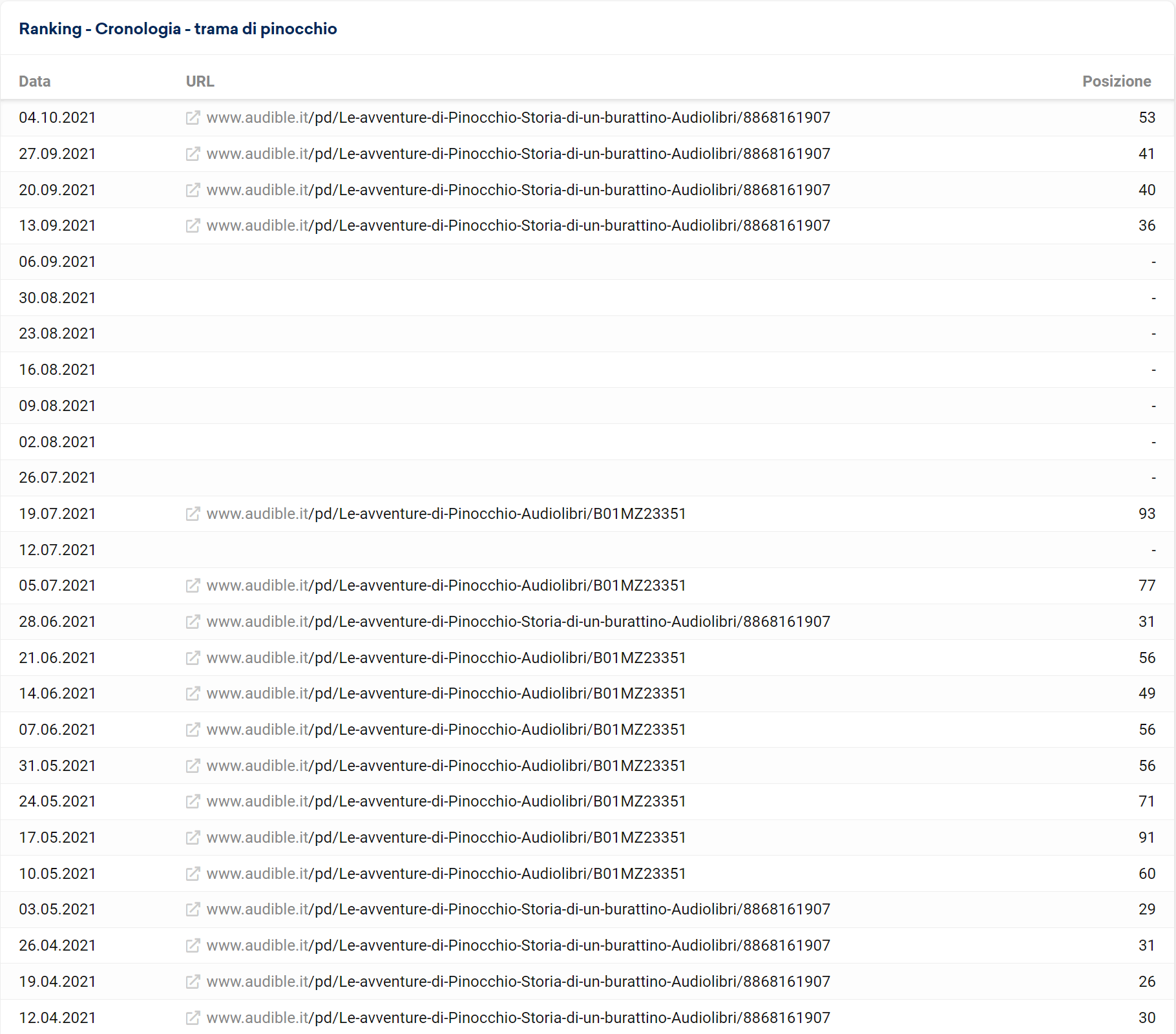Click position value 29 for 03.05.2021

coord(1147,909)
